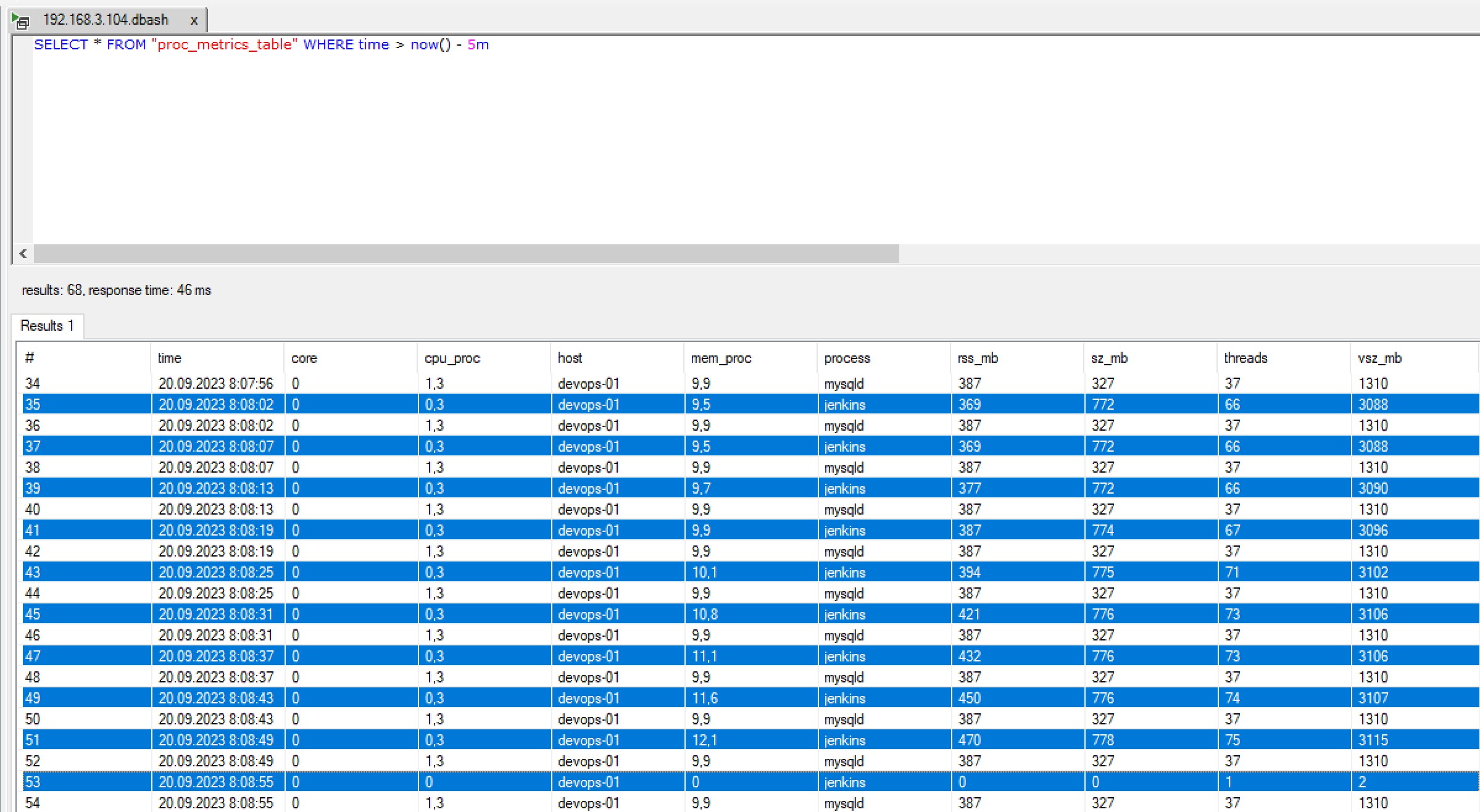Click threads value 74 in row 49
1480x812 pixels.
pos(1232,698)
